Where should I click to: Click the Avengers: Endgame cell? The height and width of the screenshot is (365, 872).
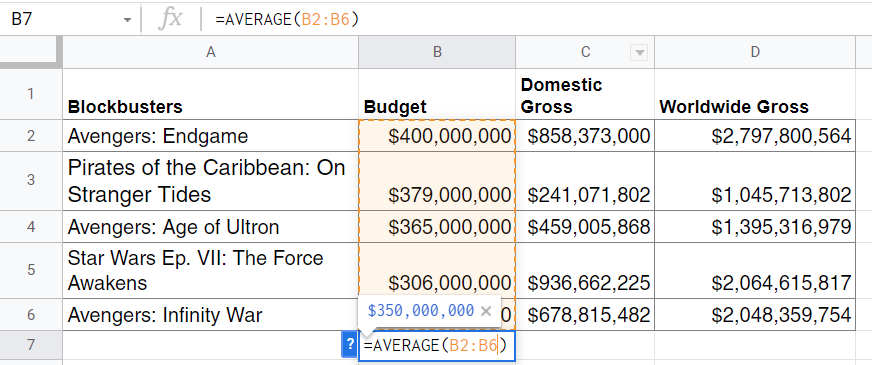coord(210,136)
